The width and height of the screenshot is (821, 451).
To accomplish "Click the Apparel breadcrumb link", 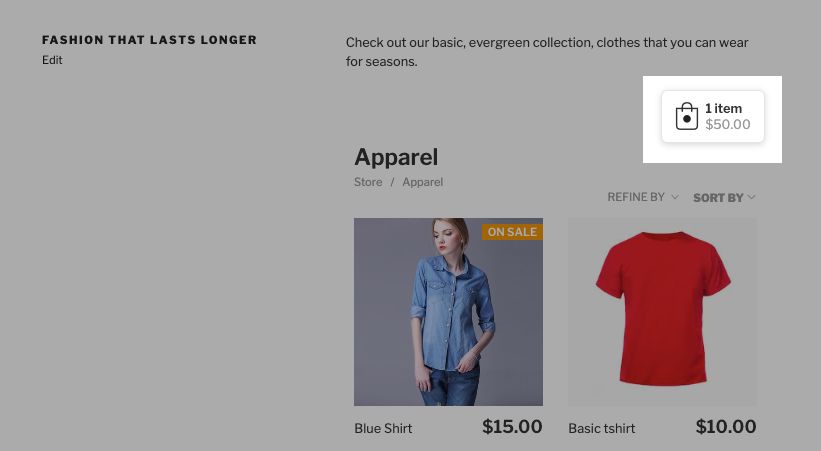I will click(x=423, y=182).
